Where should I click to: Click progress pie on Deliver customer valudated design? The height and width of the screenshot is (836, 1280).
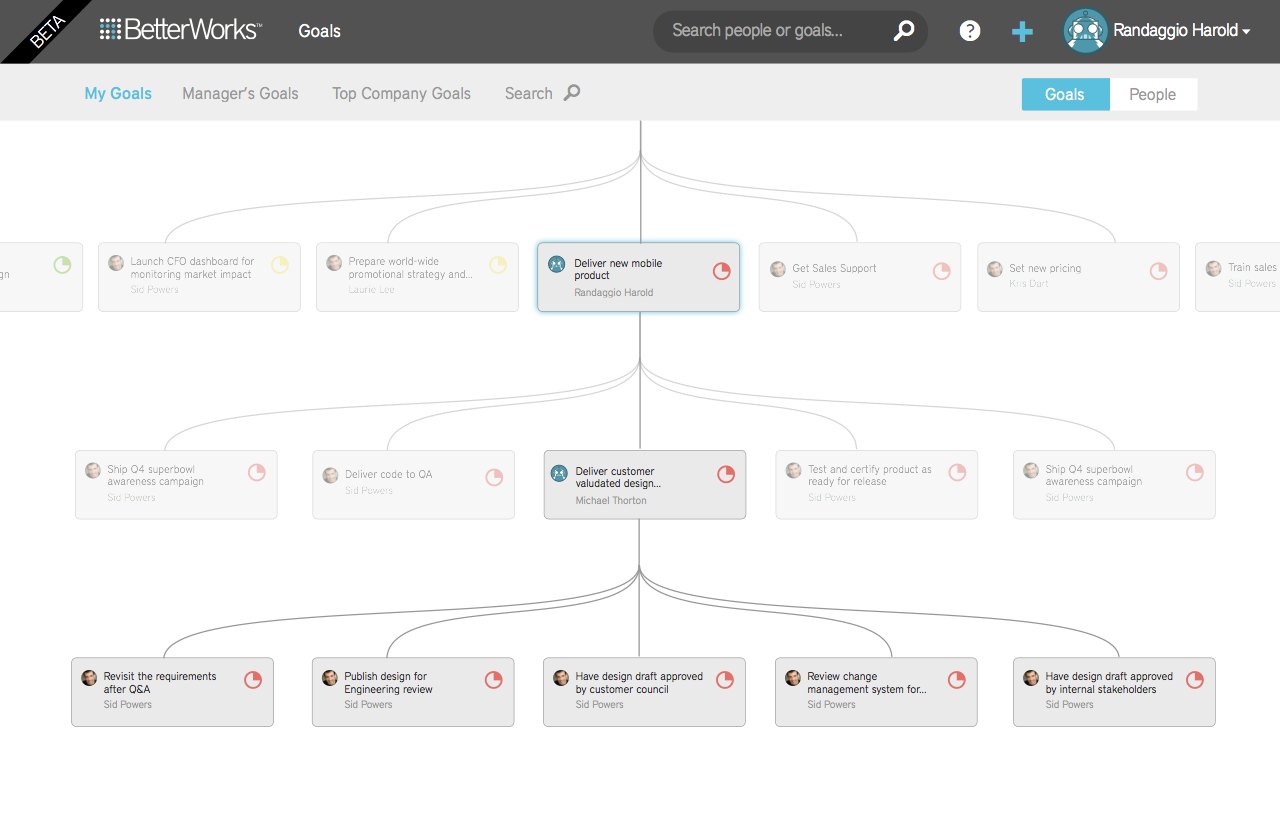[726, 474]
